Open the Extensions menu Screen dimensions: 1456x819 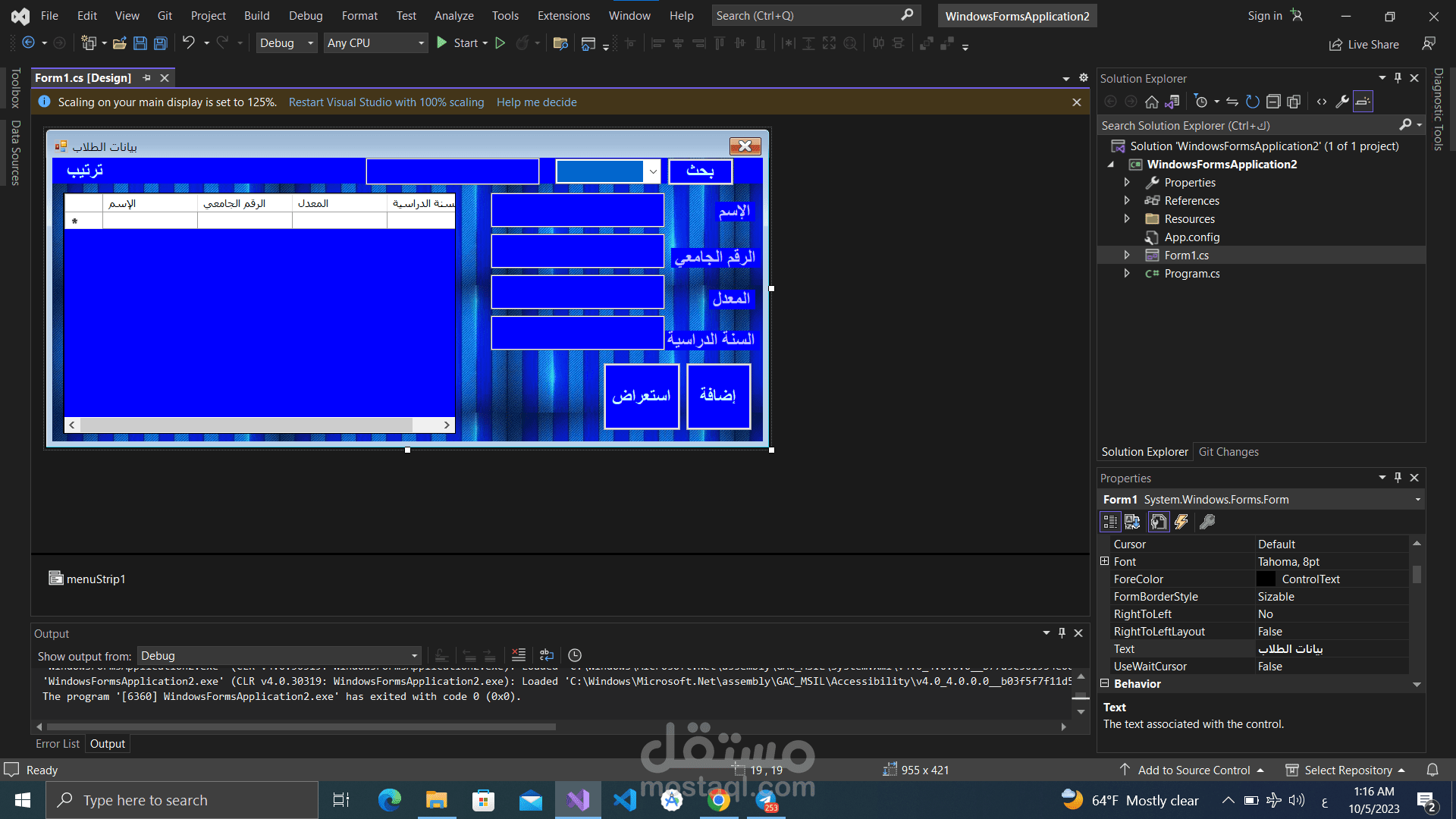563,16
